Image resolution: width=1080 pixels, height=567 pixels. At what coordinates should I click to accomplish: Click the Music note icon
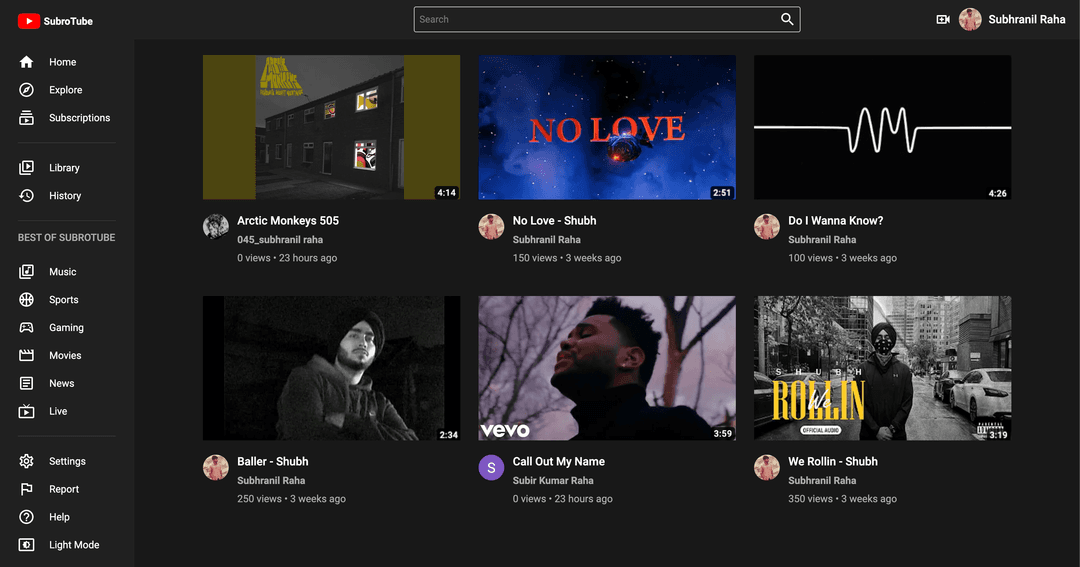tap(26, 271)
